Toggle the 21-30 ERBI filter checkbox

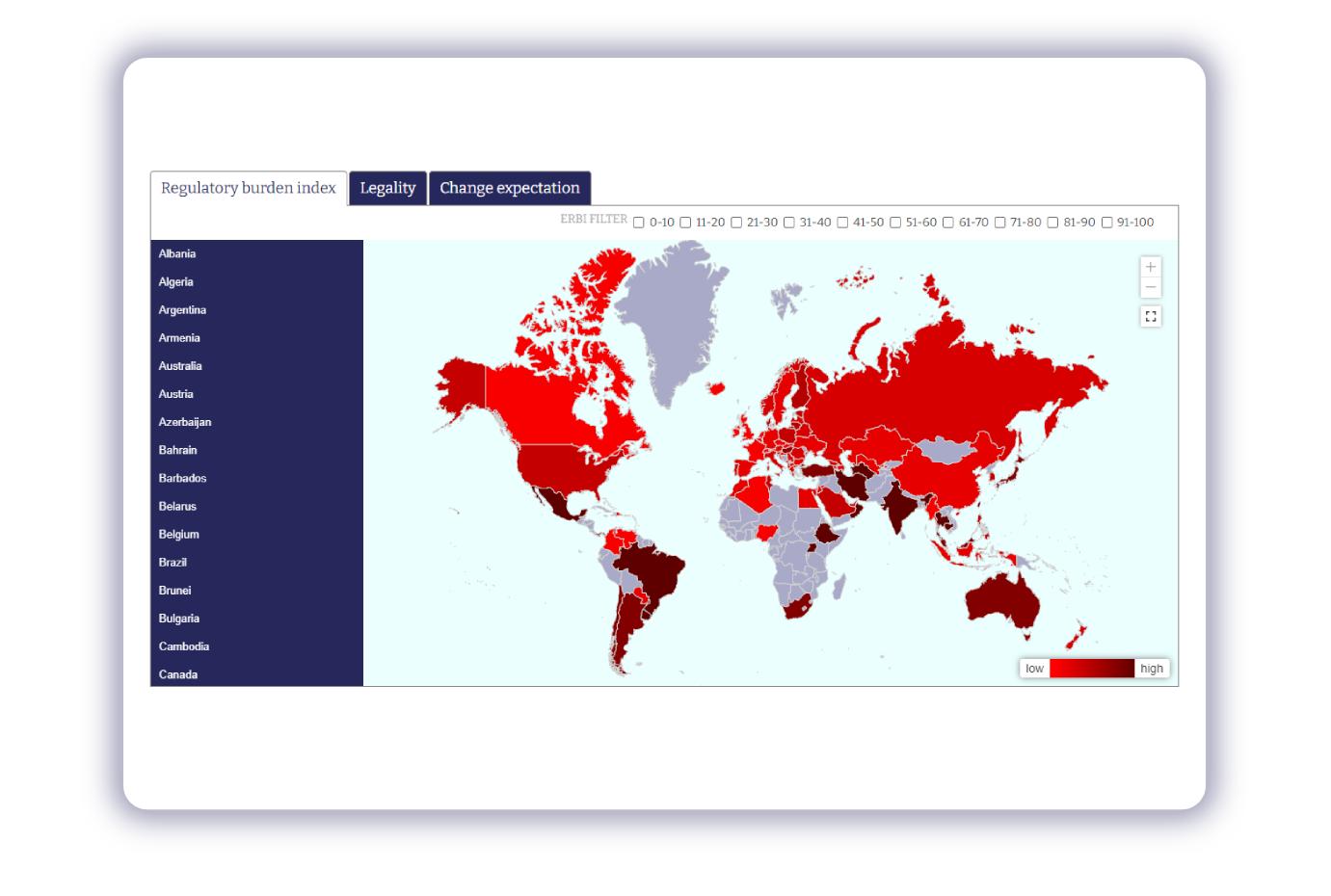click(x=736, y=223)
